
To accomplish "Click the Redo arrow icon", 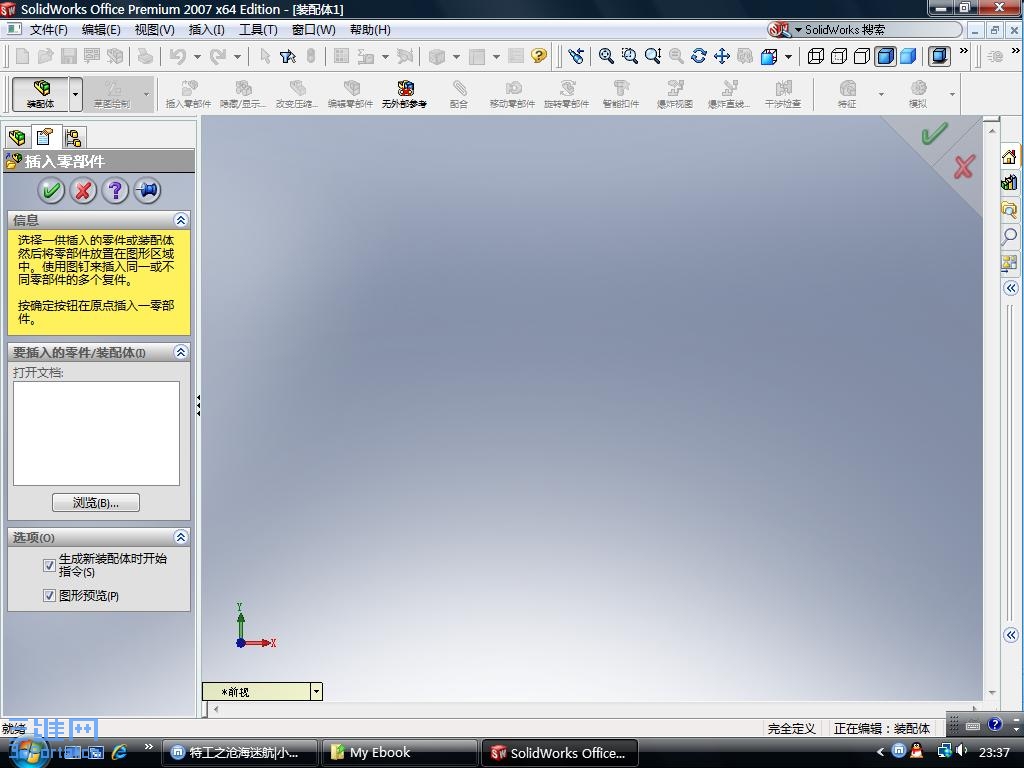I will tap(217, 56).
